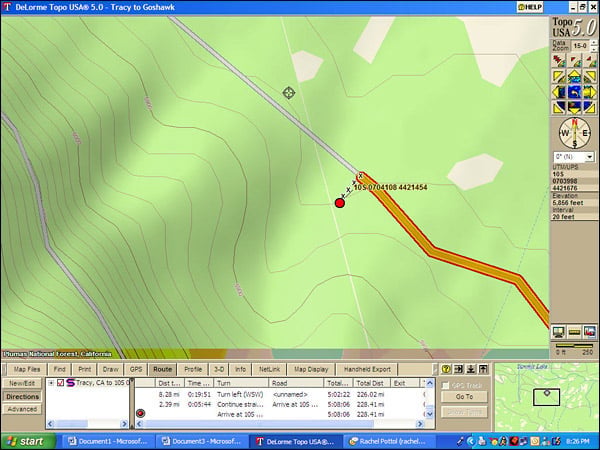Pan the map southwest using the corner arrow
The image size is (600, 450).
[x=559, y=108]
